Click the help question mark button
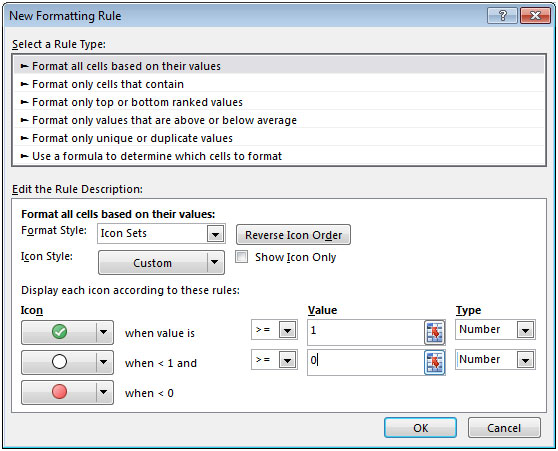Screen dimensions: 558x451 tap(502, 16)
